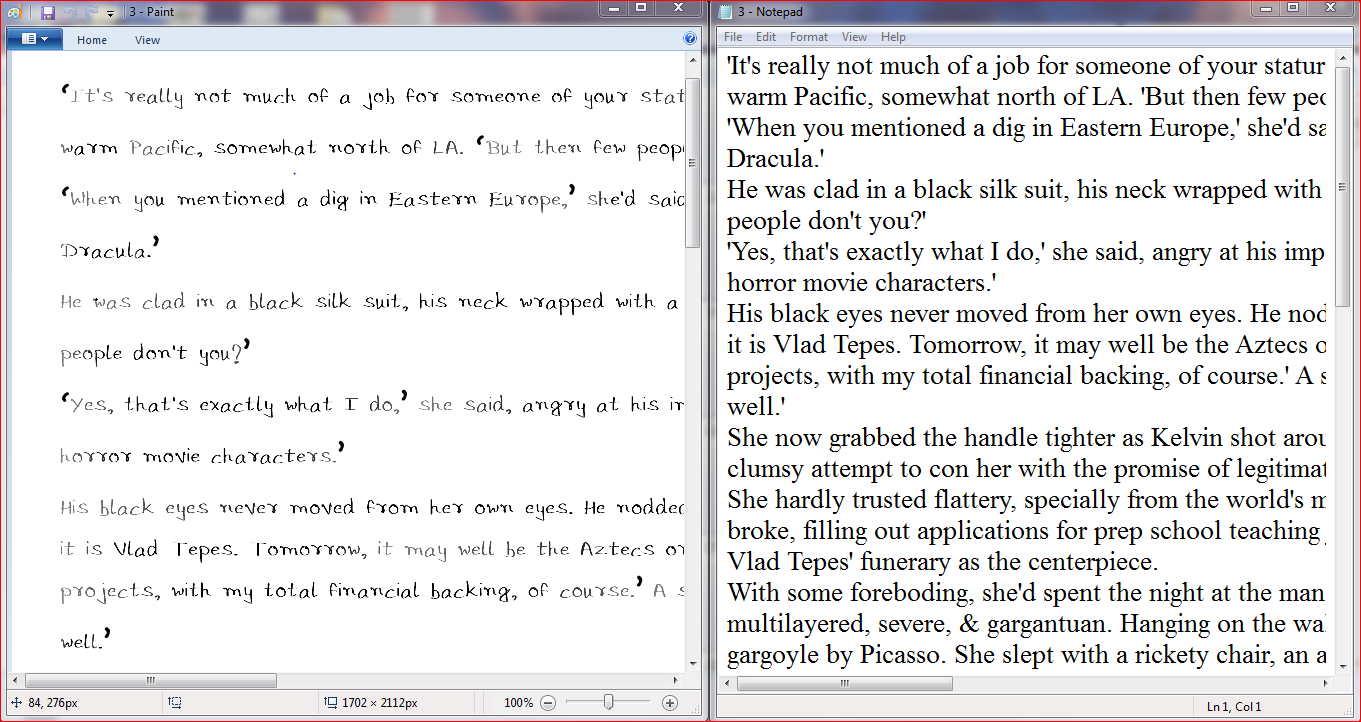Click the Redo arrow in Paint's title bar
The height and width of the screenshot is (722, 1361).
(93, 13)
